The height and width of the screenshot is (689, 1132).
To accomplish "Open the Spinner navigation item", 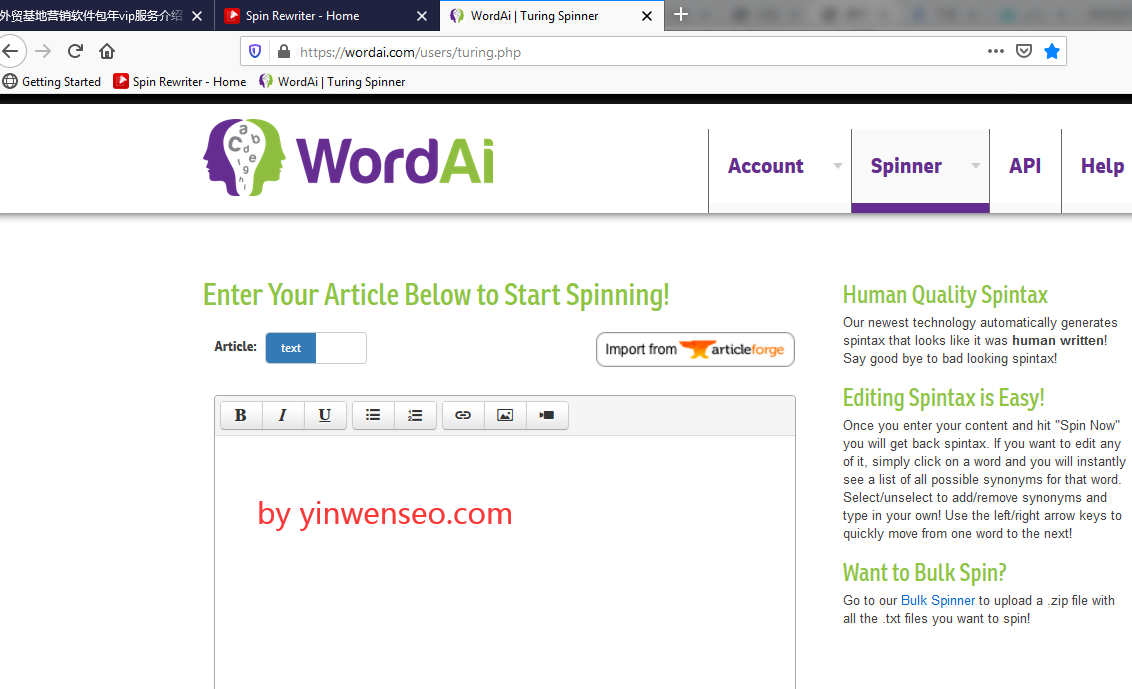I will pos(906,166).
